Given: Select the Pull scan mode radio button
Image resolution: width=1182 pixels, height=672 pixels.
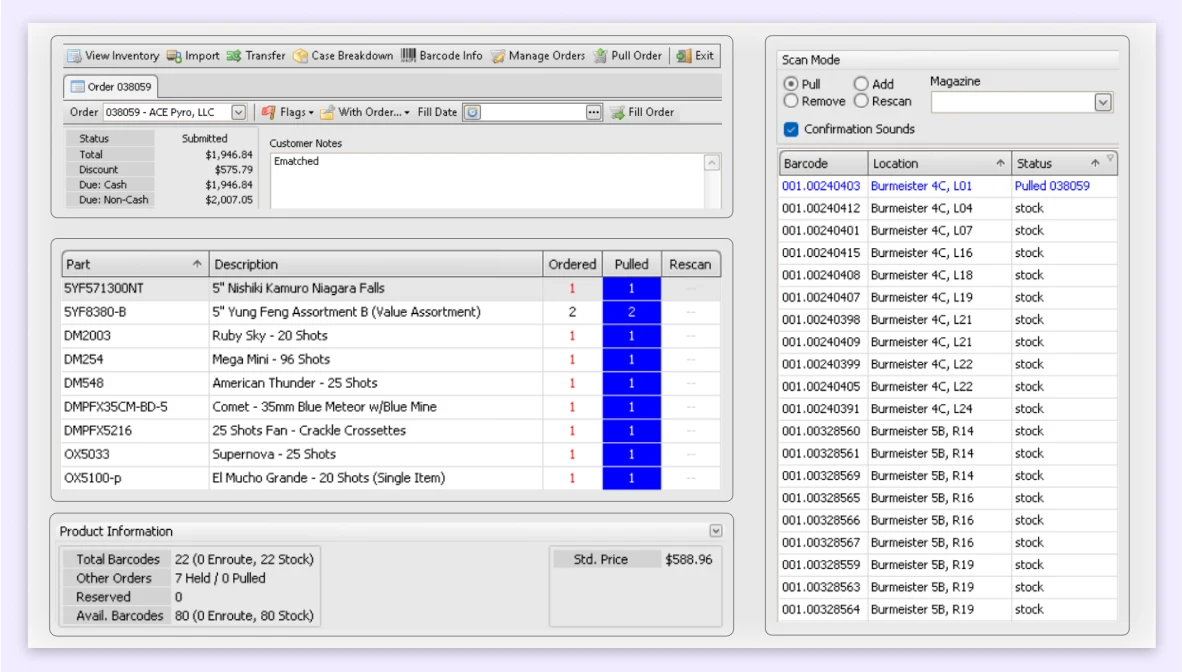Looking at the screenshot, I should pyautogui.click(x=791, y=84).
